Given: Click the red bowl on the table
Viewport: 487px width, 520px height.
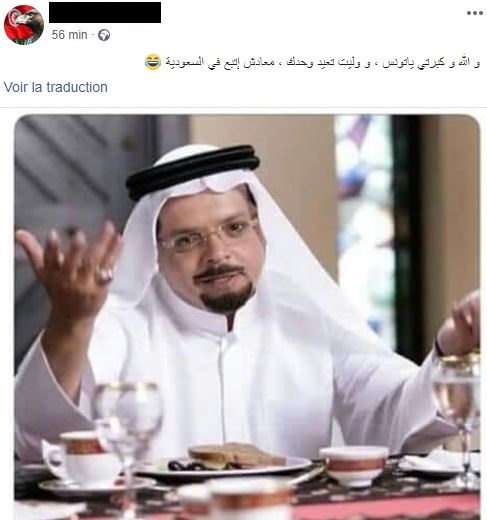Looking at the screenshot, I should click(x=354, y=465).
